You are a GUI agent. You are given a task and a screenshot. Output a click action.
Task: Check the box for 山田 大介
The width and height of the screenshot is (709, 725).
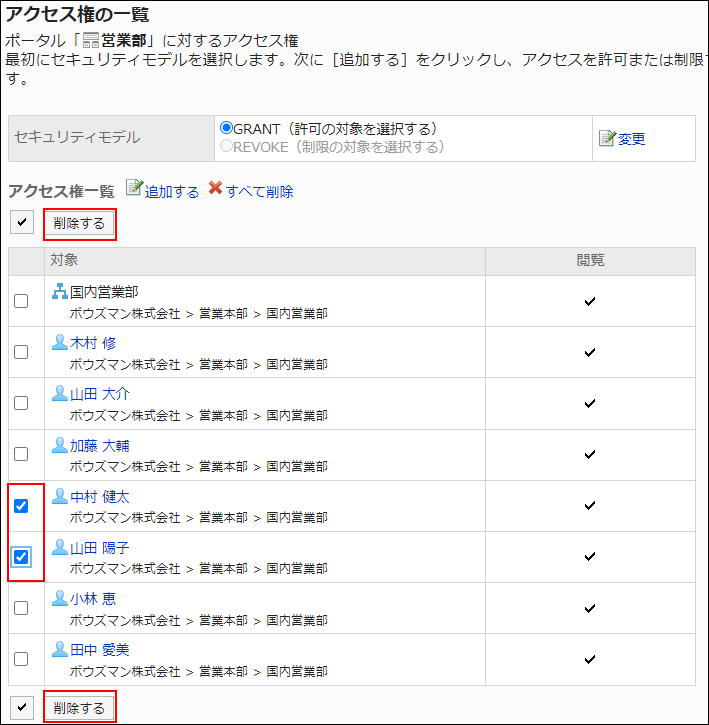pyautogui.click(x=21, y=403)
